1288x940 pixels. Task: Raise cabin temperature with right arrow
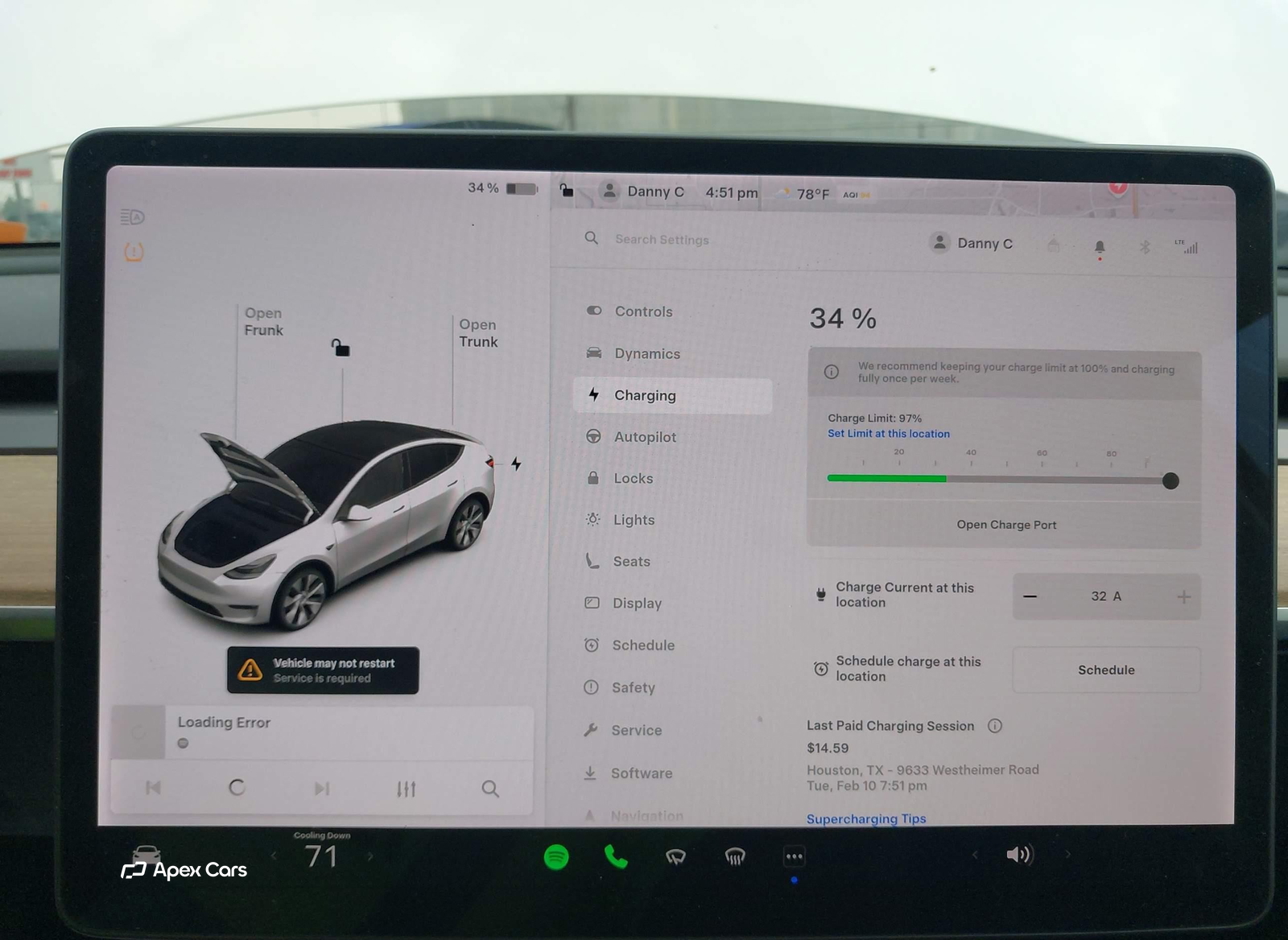(370, 856)
